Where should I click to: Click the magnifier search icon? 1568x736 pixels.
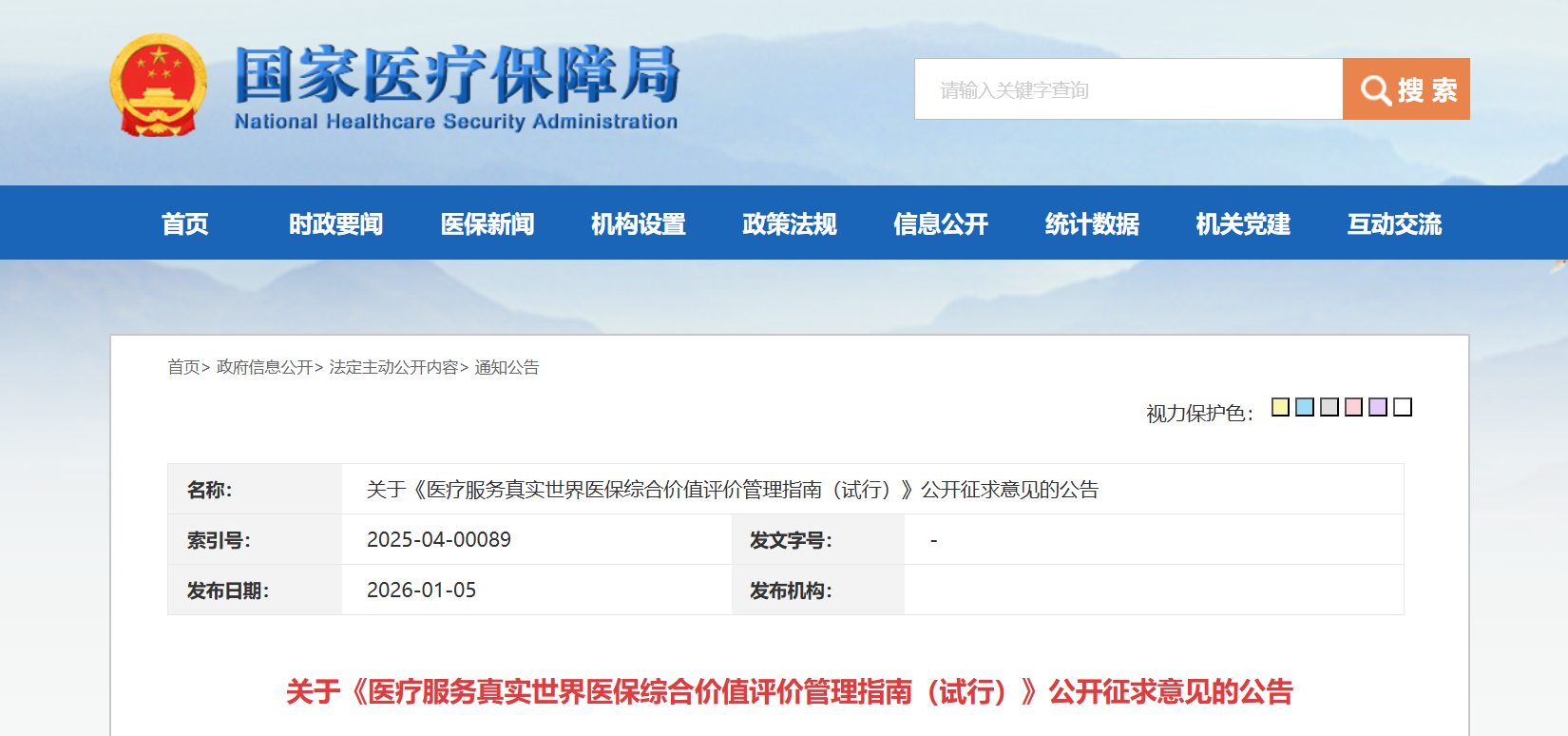click(1374, 88)
